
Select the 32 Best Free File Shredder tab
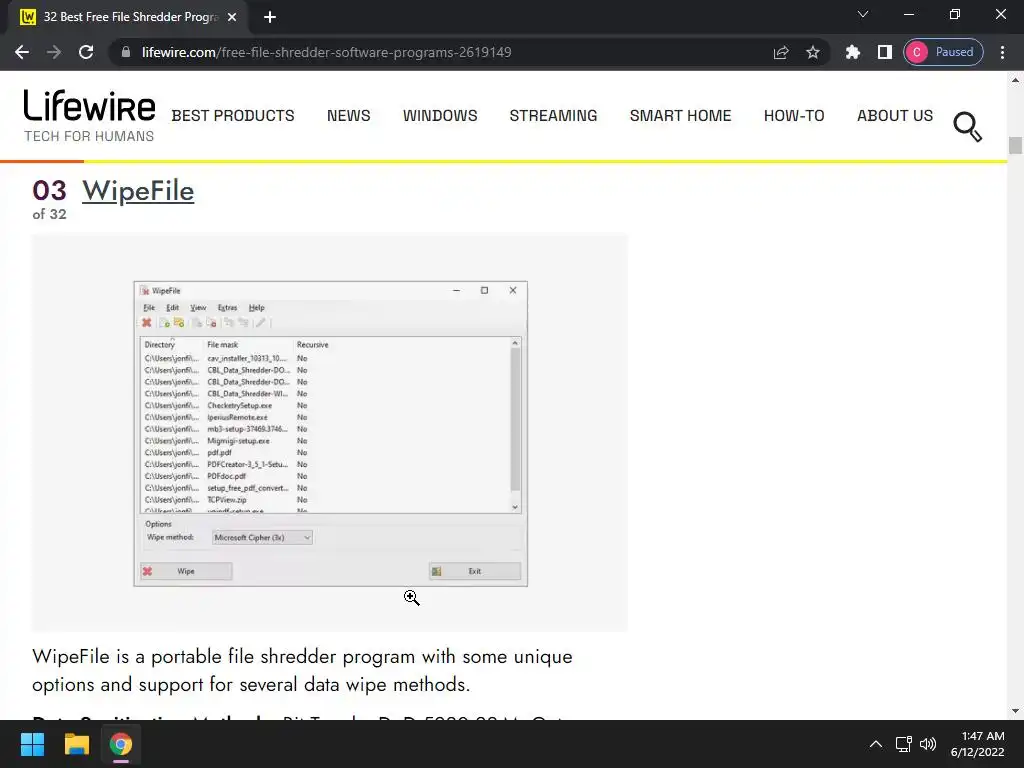(128, 17)
